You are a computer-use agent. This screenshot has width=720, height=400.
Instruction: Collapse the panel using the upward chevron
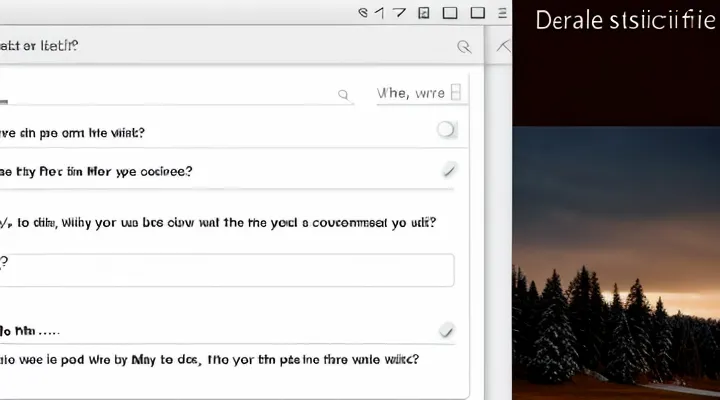click(505, 46)
